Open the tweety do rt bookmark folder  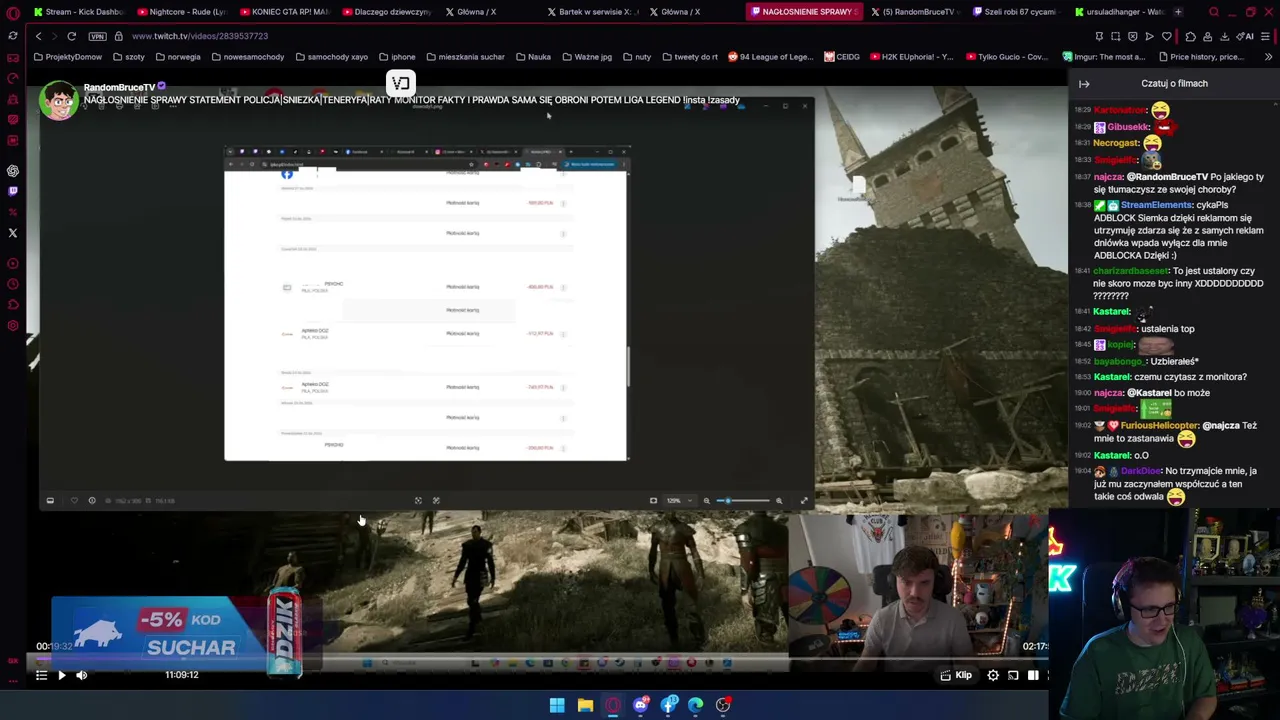[689, 57]
